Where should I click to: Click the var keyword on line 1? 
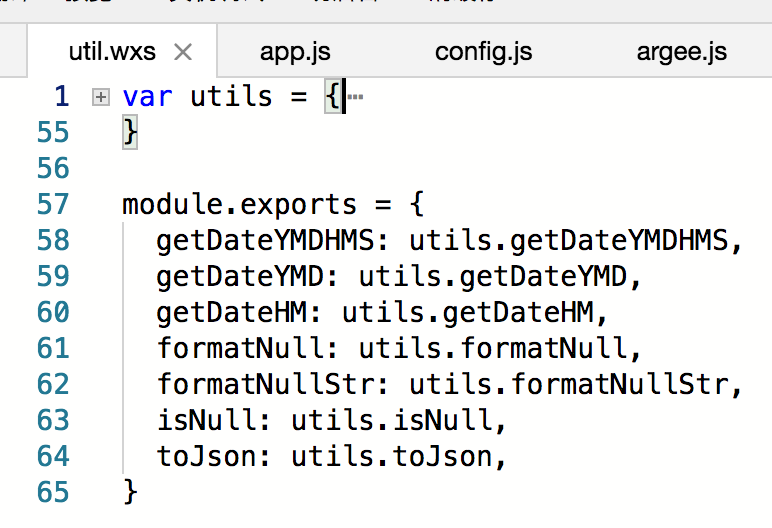click(147, 97)
